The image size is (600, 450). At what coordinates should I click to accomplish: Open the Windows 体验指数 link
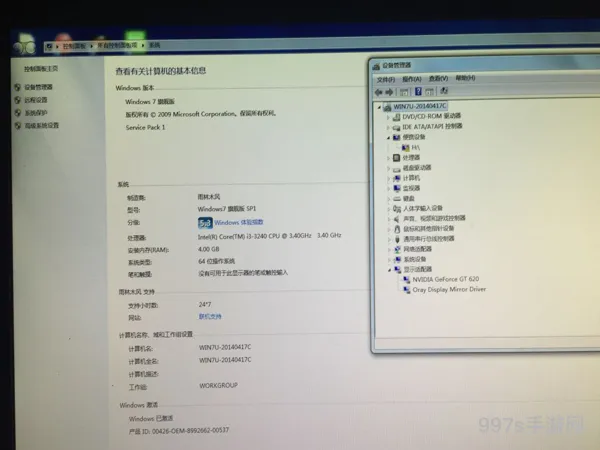(x=239, y=222)
